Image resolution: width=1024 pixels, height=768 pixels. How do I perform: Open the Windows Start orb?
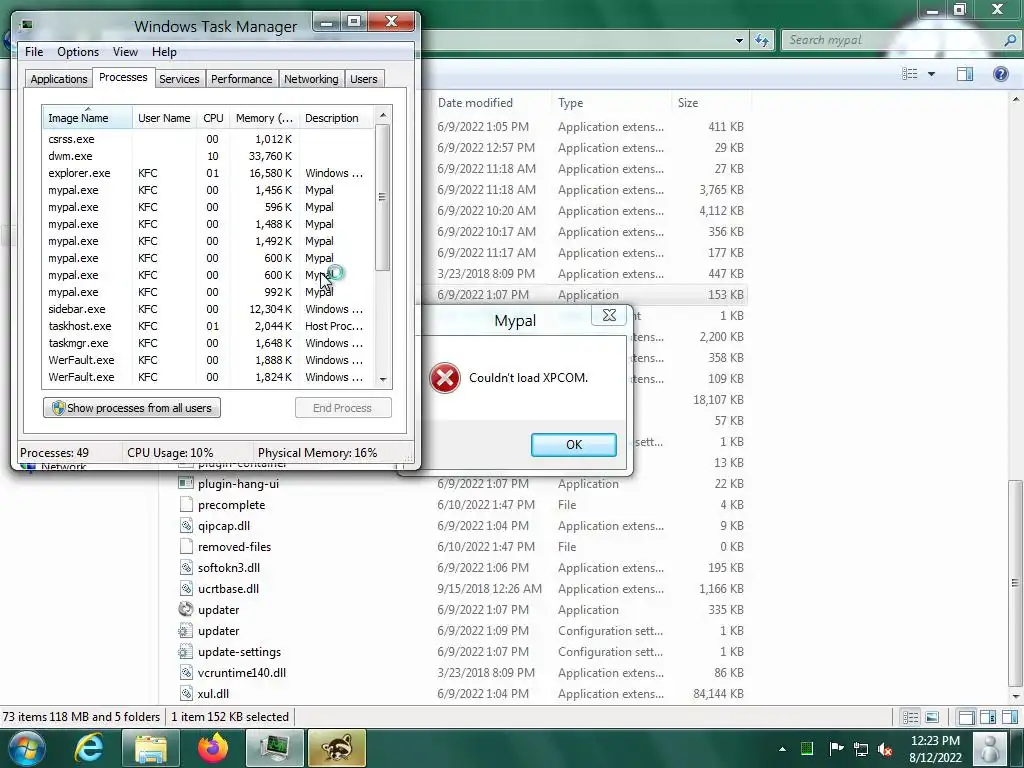point(27,748)
